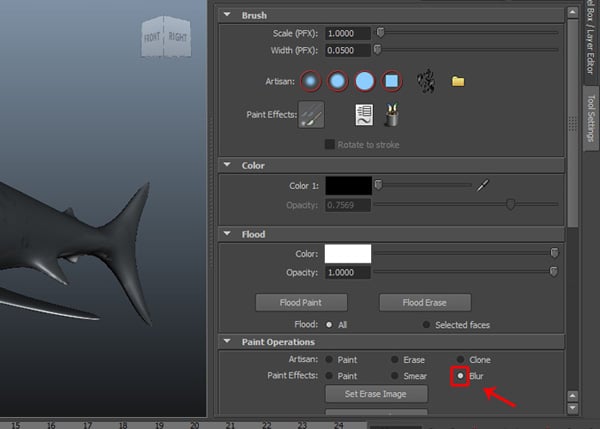Click the panel scroll down arrow at bottom
This screenshot has width=600, height=429.
(x=572, y=408)
